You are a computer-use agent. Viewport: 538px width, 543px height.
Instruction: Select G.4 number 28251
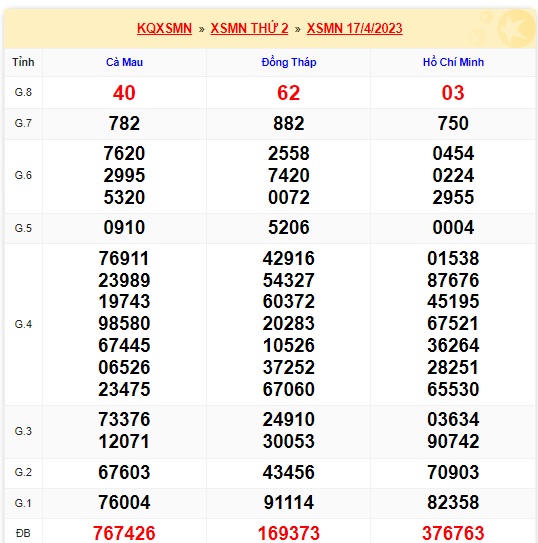453,367
